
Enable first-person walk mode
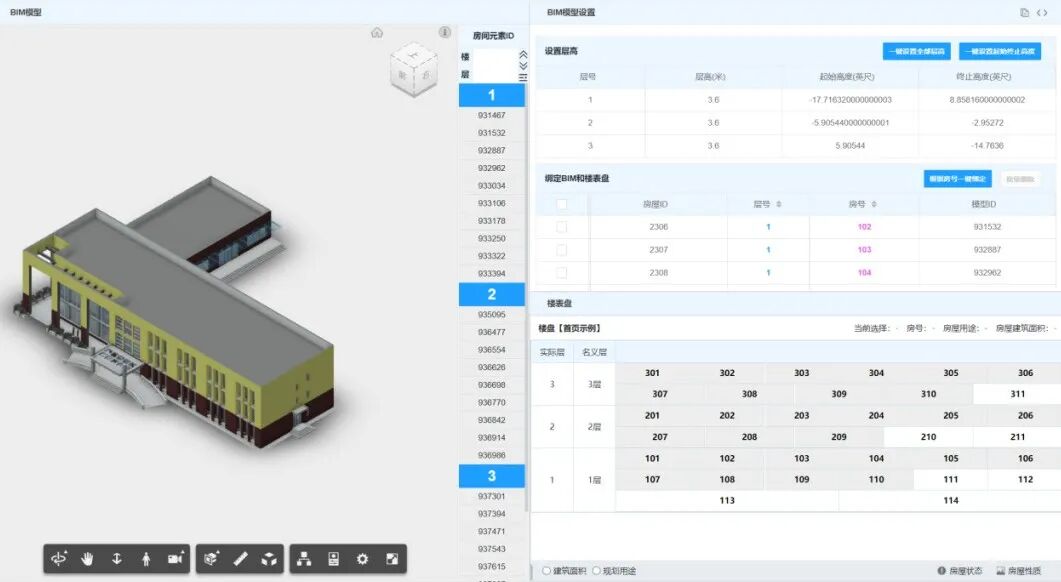pos(146,559)
